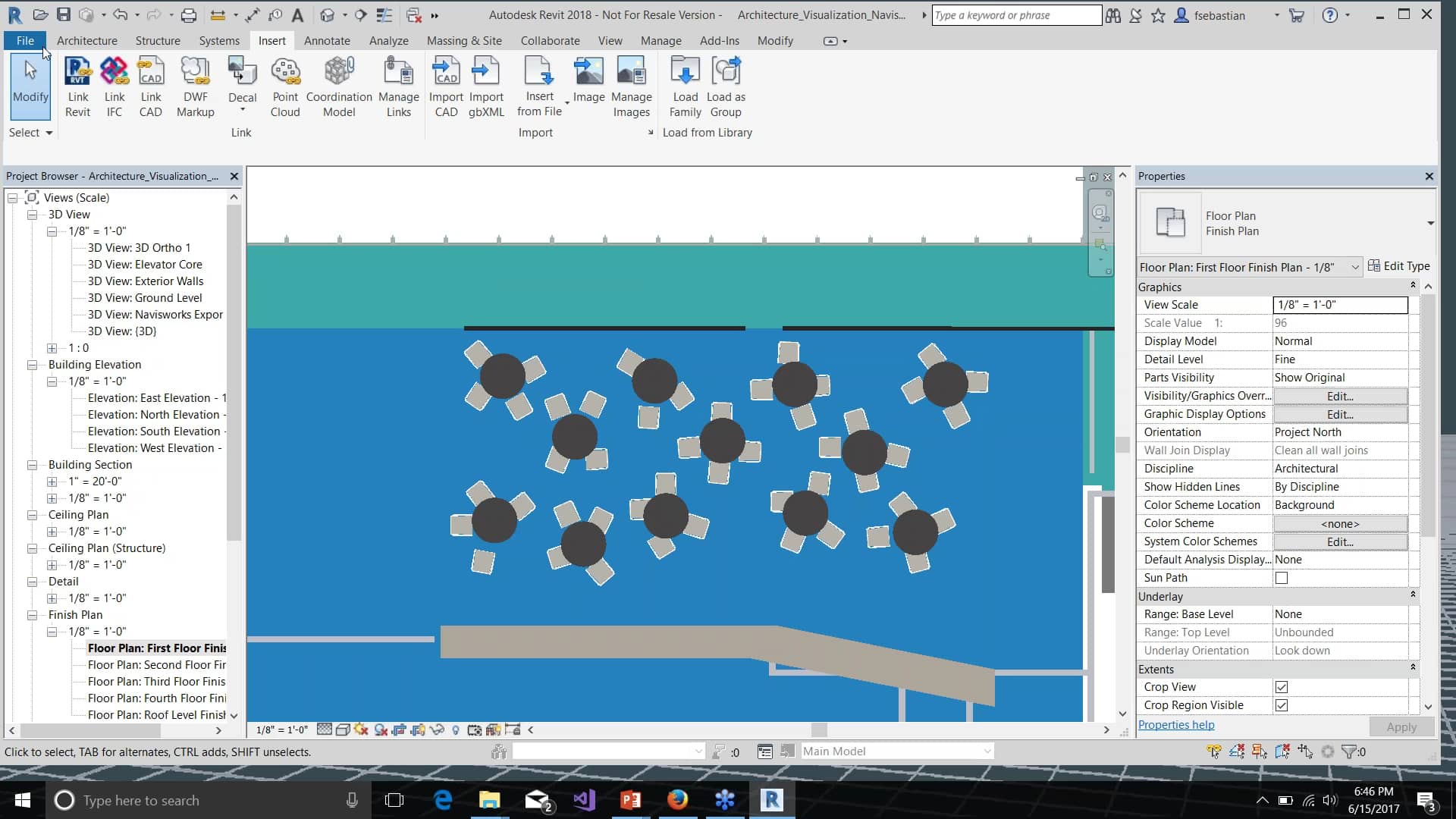The width and height of the screenshot is (1456, 819).
Task: Toggle Reveal Hidden Elements lightbulb
Action: (456, 730)
